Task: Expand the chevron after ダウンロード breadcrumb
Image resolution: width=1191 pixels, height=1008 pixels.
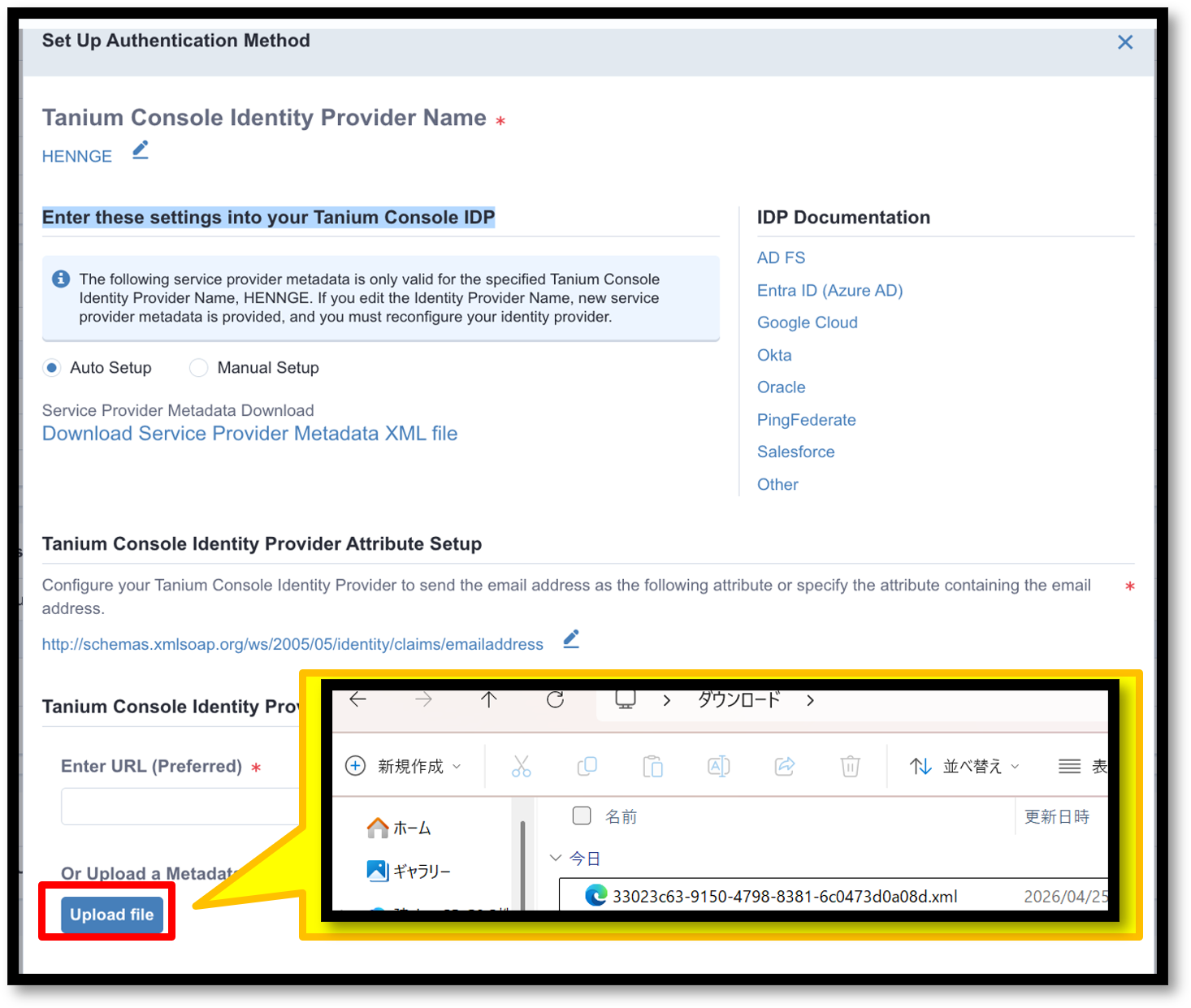Action: [x=810, y=700]
